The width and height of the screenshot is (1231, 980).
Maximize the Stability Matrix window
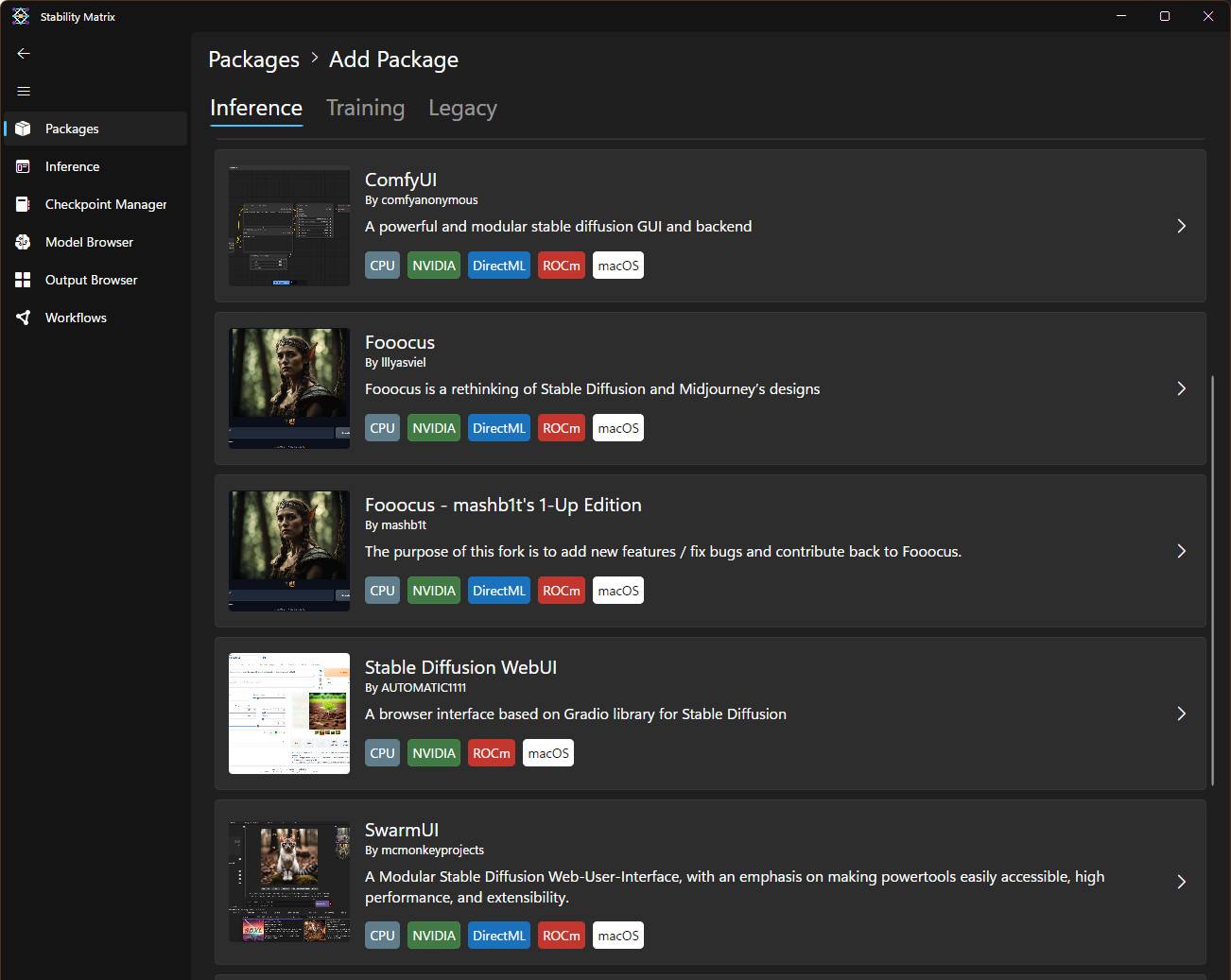1165,16
